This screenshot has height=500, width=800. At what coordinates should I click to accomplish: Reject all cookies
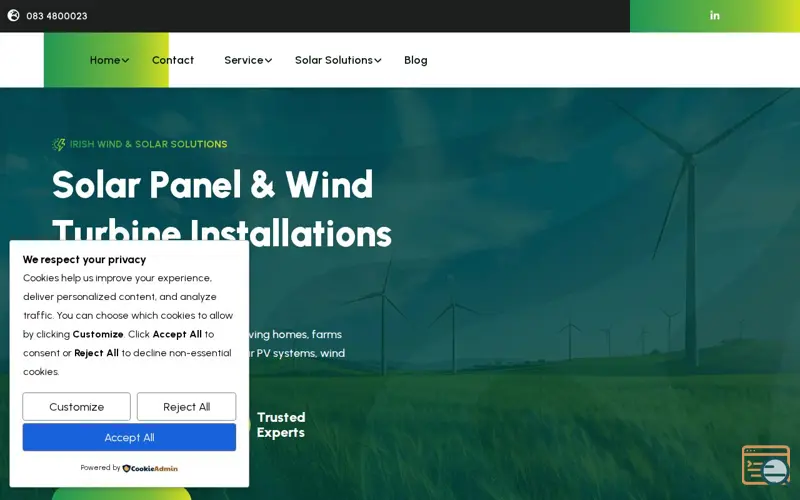186,407
